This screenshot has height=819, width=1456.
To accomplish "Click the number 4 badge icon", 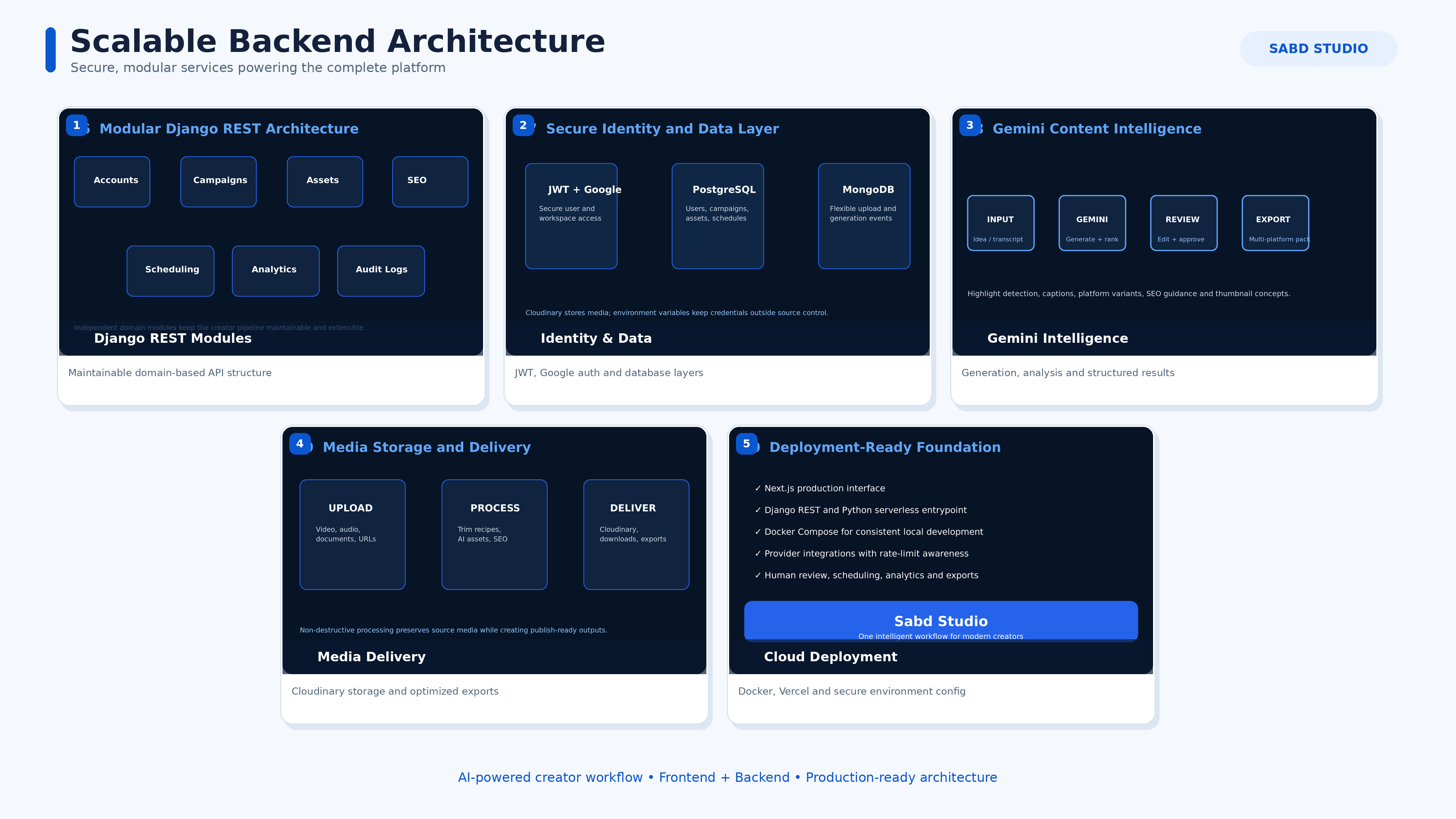I will [x=300, y=444].
